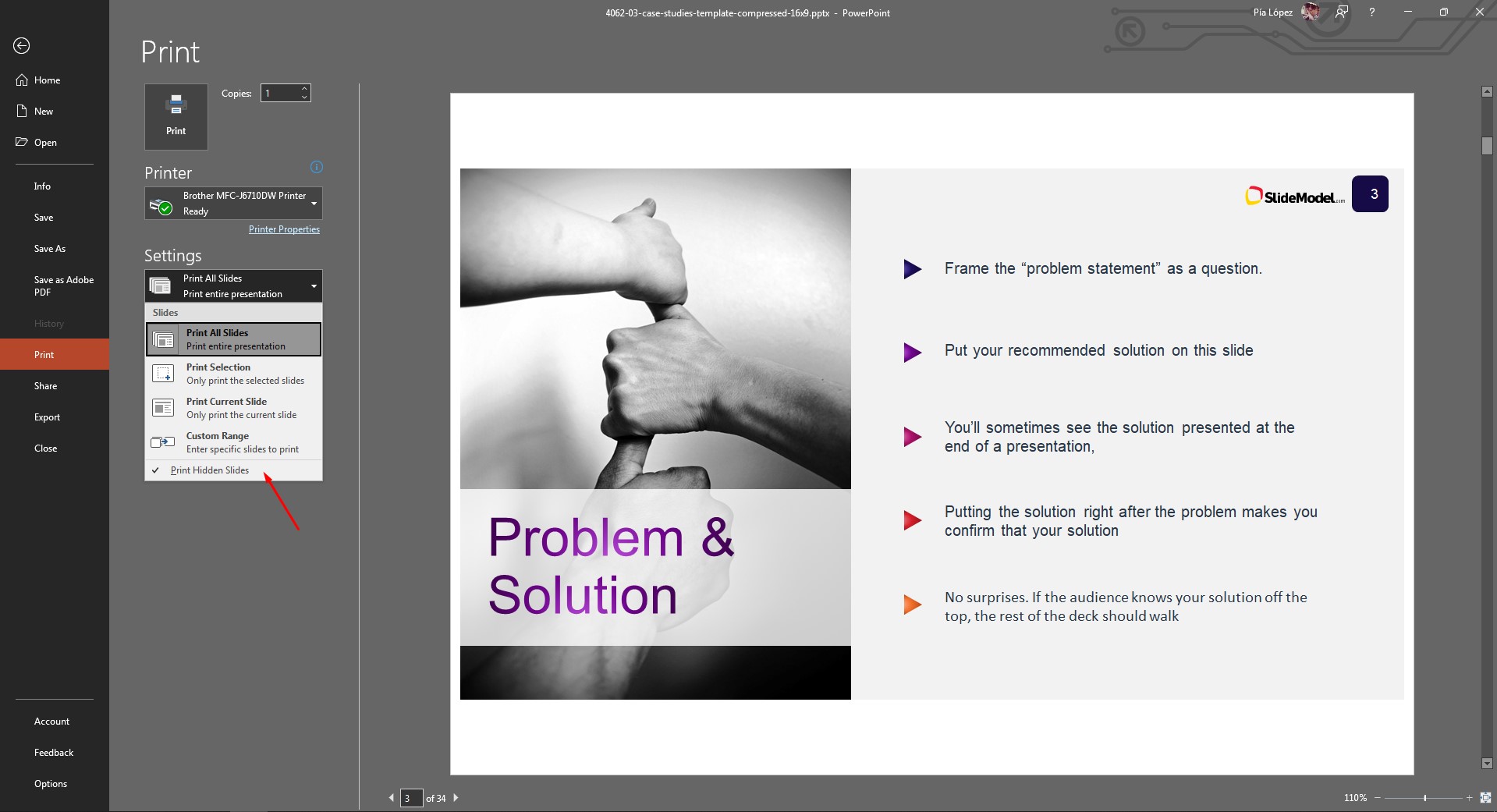Adjust the zoom slider at bottom right

coord(1426,798)
